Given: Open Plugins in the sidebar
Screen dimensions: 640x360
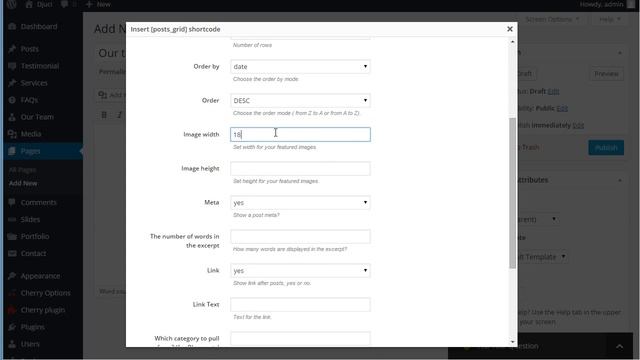Looking at the screenshot, I should point(32,327).
